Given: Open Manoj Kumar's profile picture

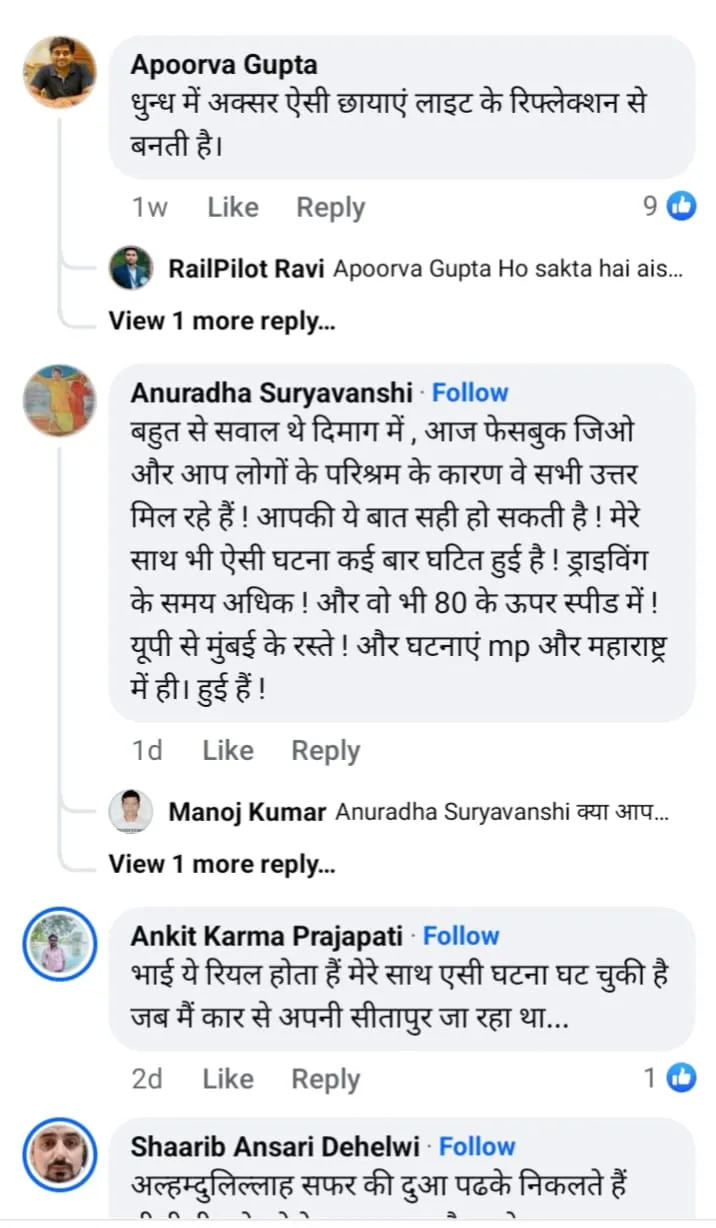Looking at the screenshot, I should pyautogui.click(x=131, y=811).
